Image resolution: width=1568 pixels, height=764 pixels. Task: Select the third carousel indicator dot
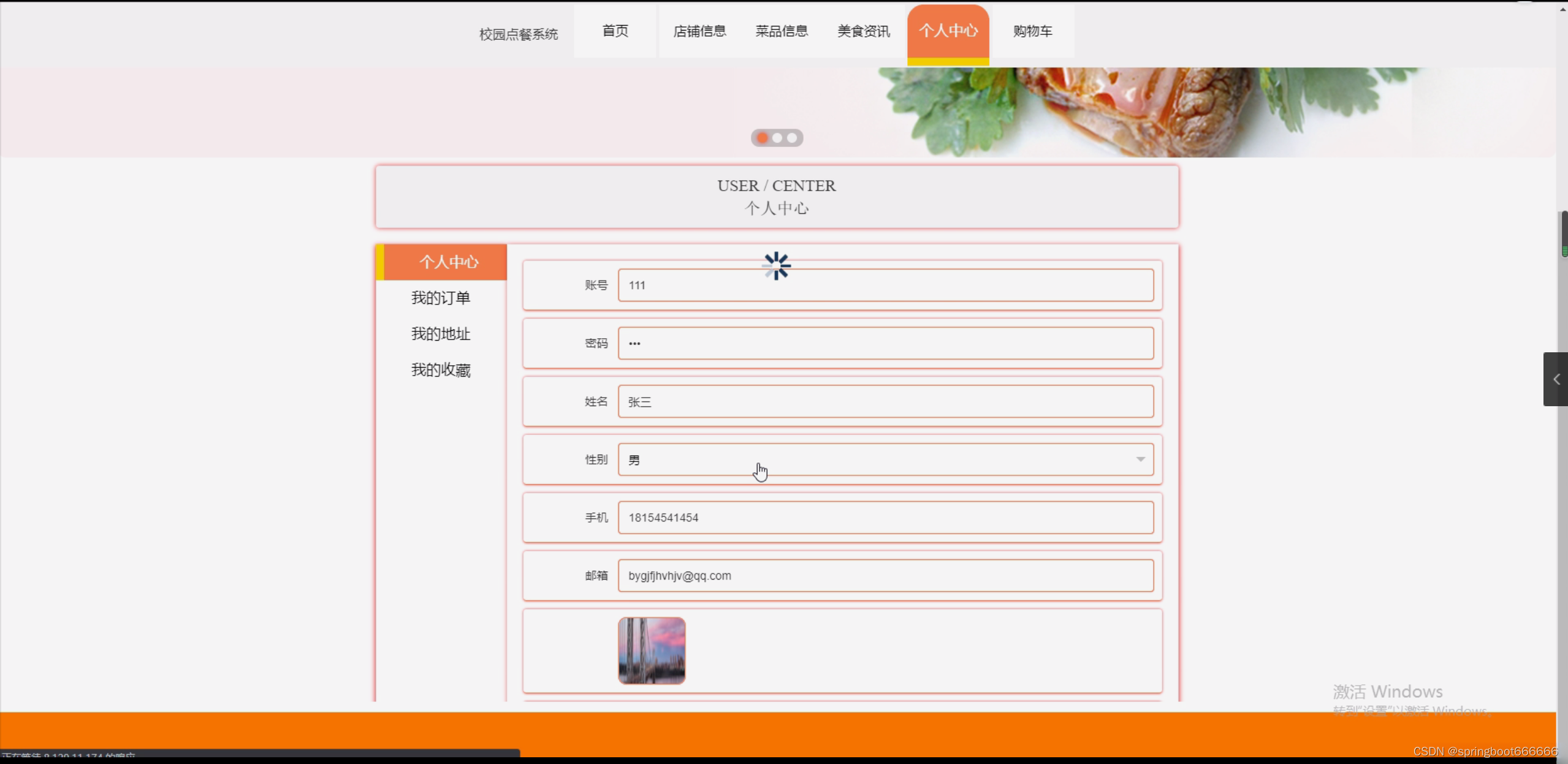(x=792, y=138)
